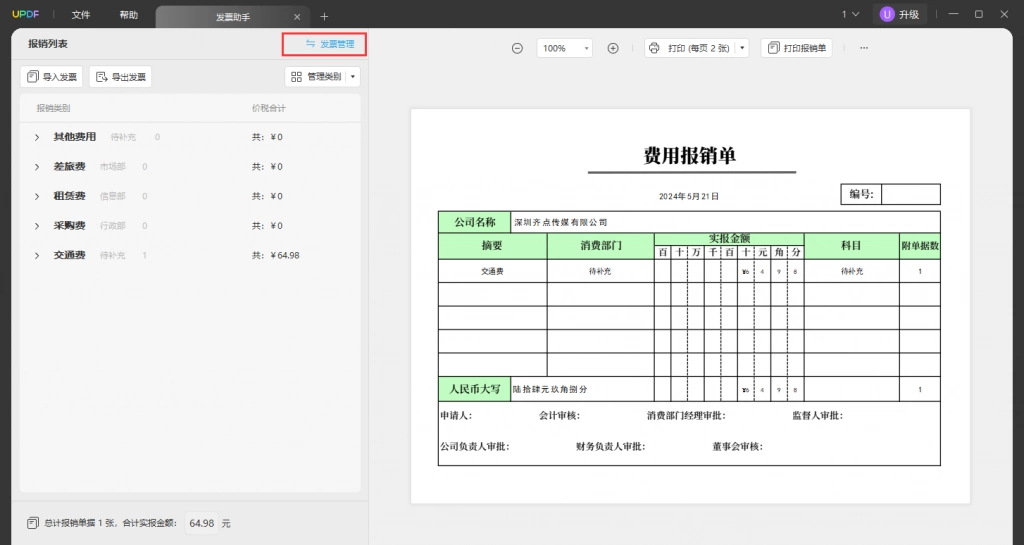The width and height of the screenshot is (1024, 545).
Task: Expand the 差旅费 category row
Action: [37, 167]
